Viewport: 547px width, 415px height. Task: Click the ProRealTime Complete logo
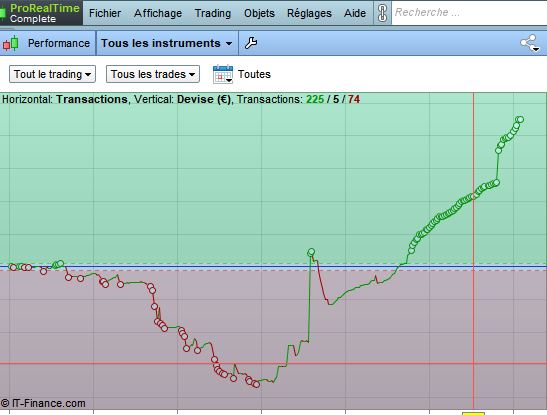41,13
